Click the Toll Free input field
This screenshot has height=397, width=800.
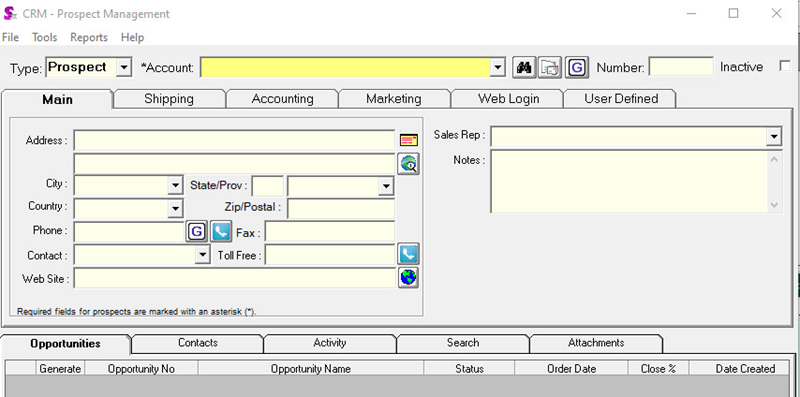coord(330,255)
